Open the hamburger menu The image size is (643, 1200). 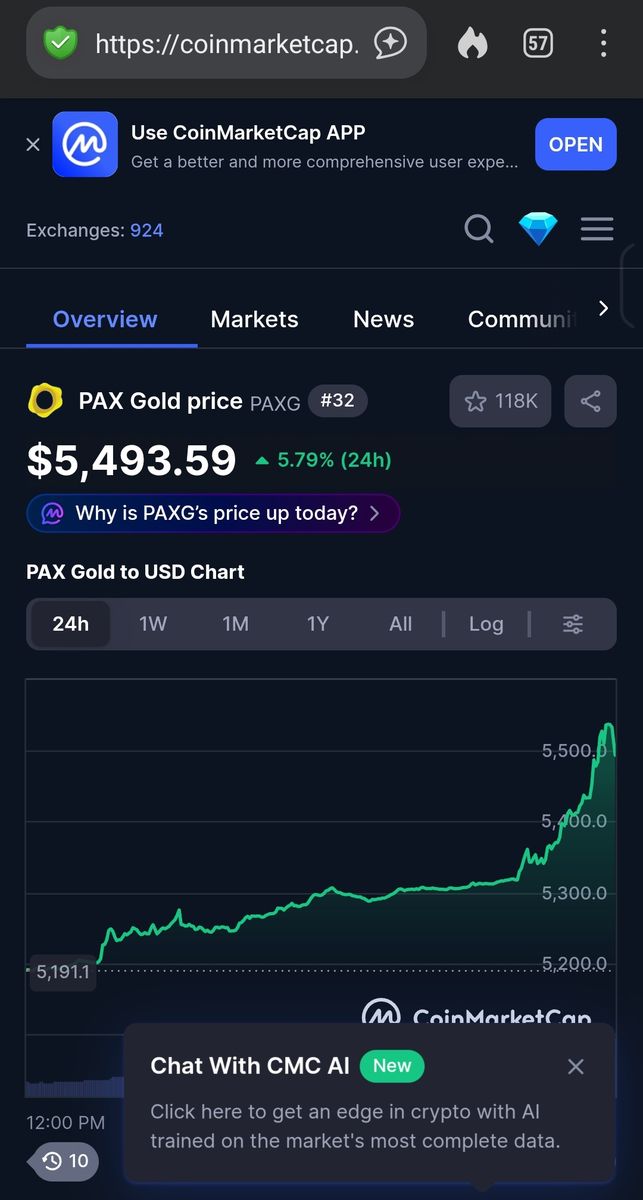tap(597, 230)
